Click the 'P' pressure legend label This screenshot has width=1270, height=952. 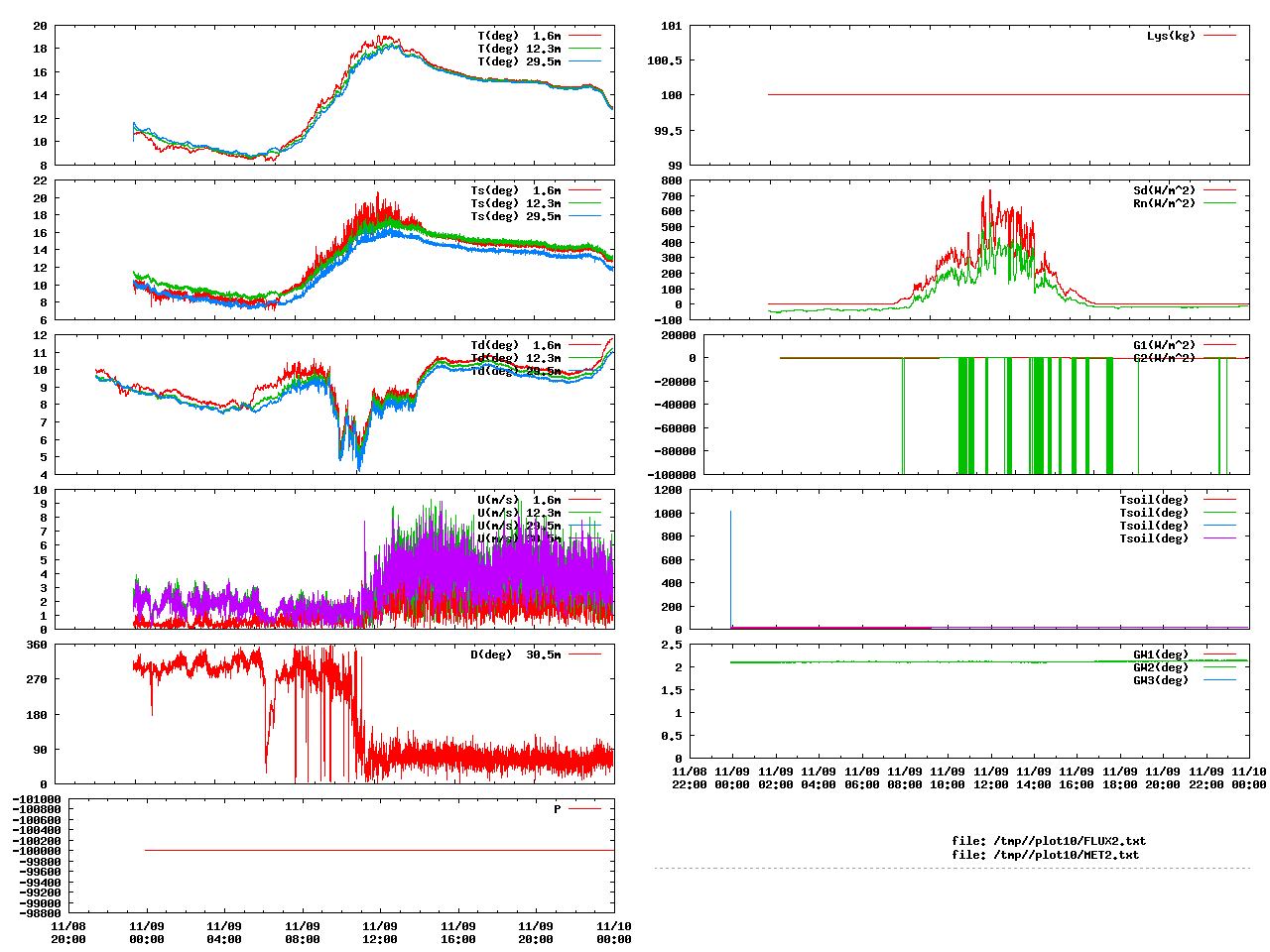point(558,809)
